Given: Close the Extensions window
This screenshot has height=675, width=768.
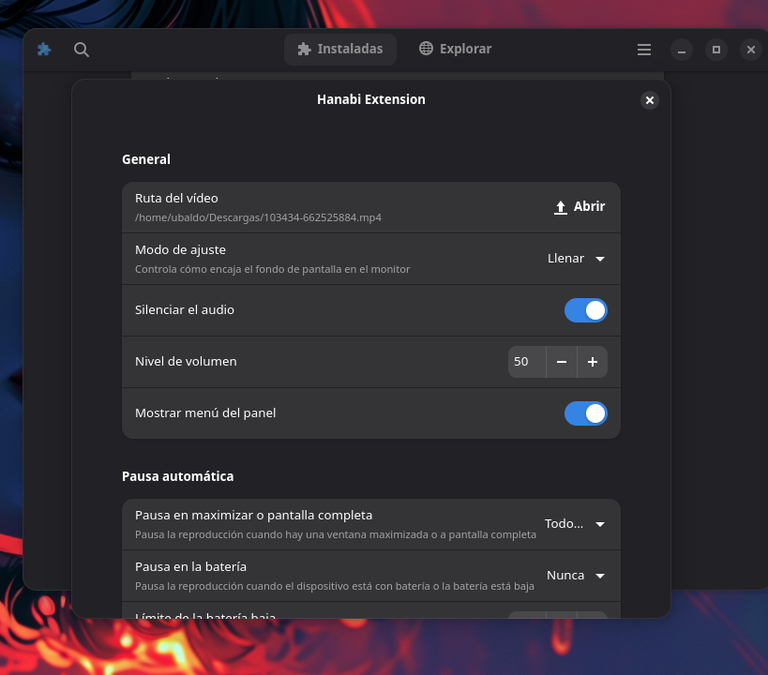Looking at the screenshot, I should (x=751, y=50).
